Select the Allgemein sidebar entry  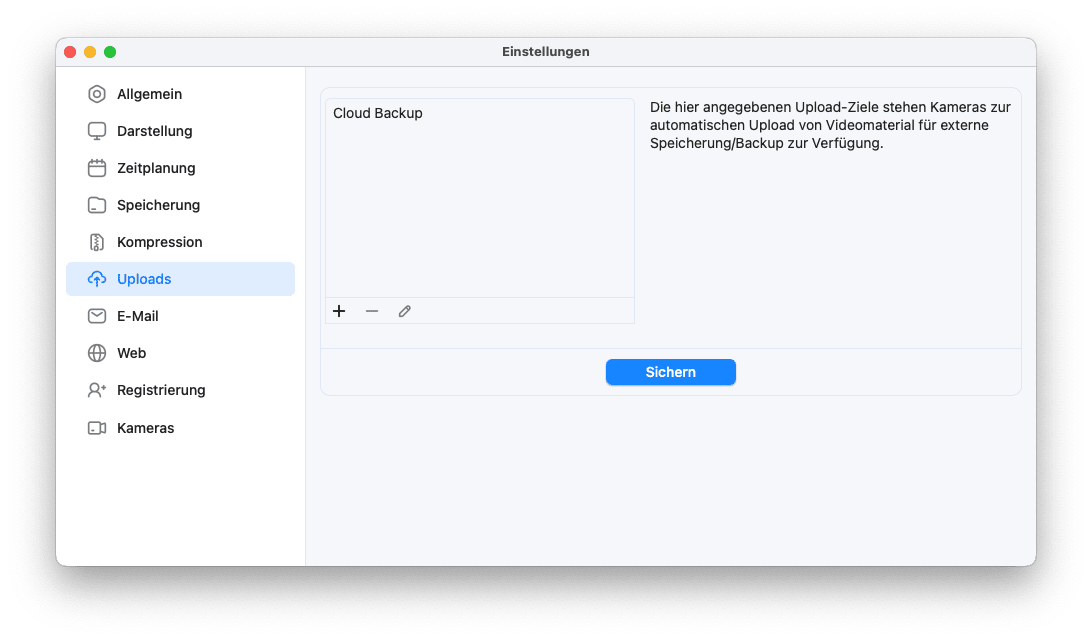coord(150,93)
